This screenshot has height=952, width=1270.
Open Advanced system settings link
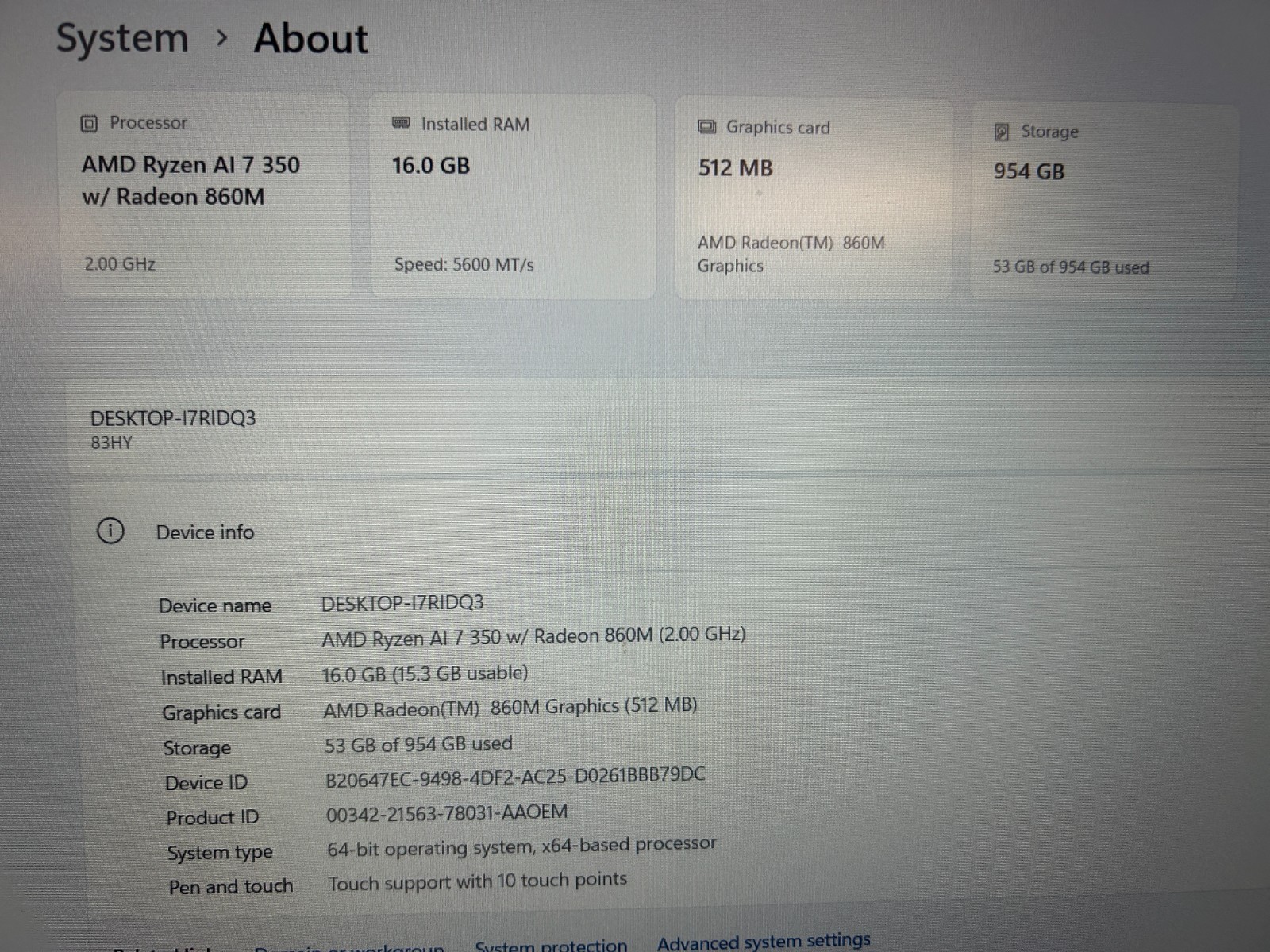tap(764, 942)
